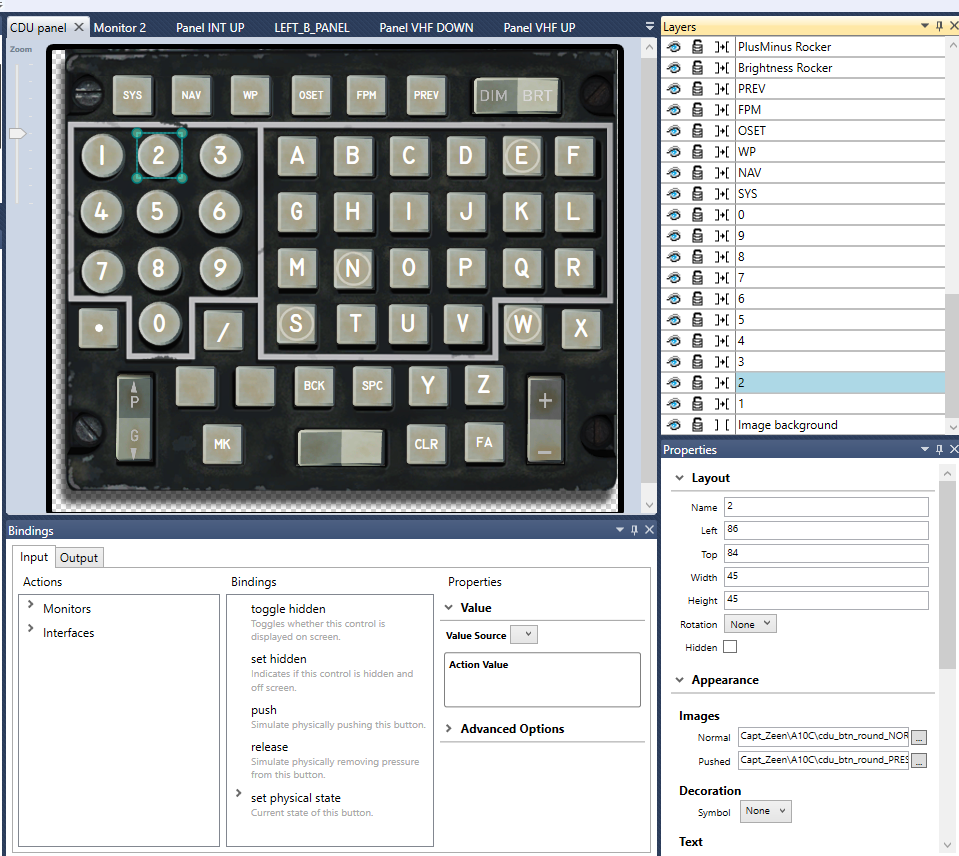
Task: Click lock icon on layer 0
Action: 697,215
